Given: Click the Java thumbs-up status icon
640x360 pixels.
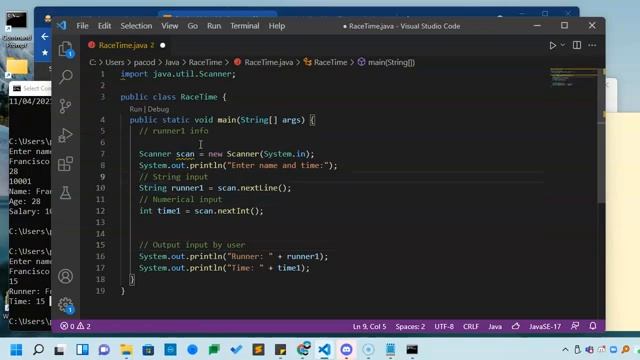Looking at the screenshot, I should [x=516, y=326].
